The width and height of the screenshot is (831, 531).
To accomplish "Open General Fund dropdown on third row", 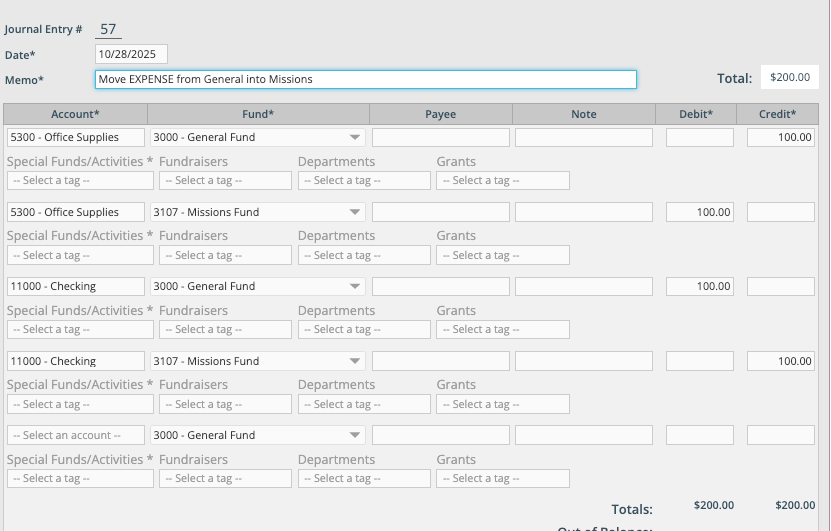I will (x=258, y=287).
